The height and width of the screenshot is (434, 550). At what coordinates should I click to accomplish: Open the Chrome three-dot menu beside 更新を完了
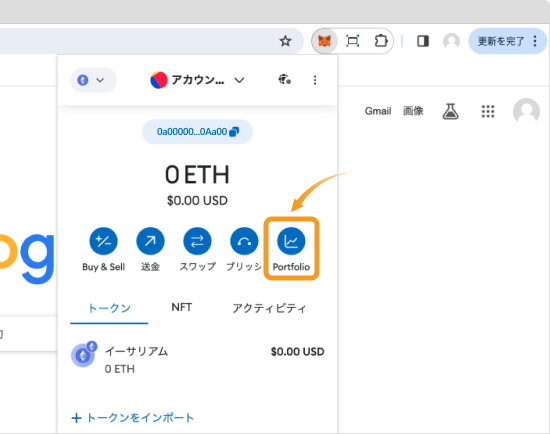pos(535,41)
